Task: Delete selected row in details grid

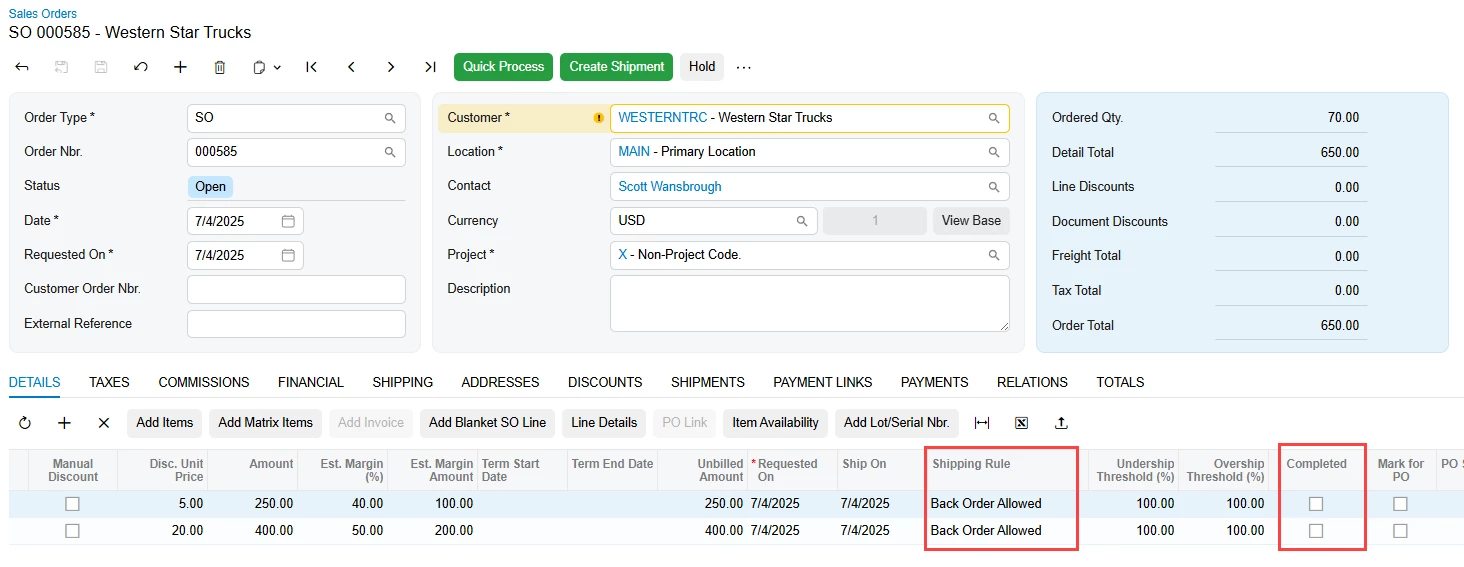Action: coord(104,423)
